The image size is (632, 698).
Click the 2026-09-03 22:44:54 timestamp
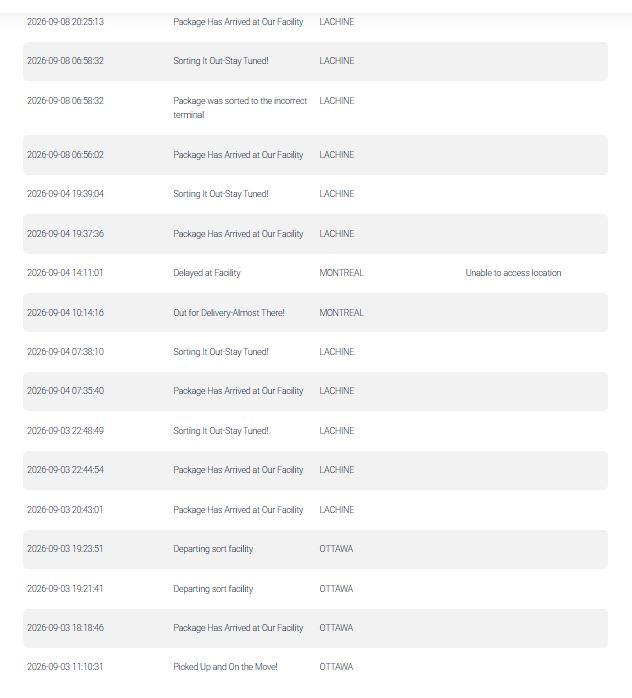pos(65,470)
